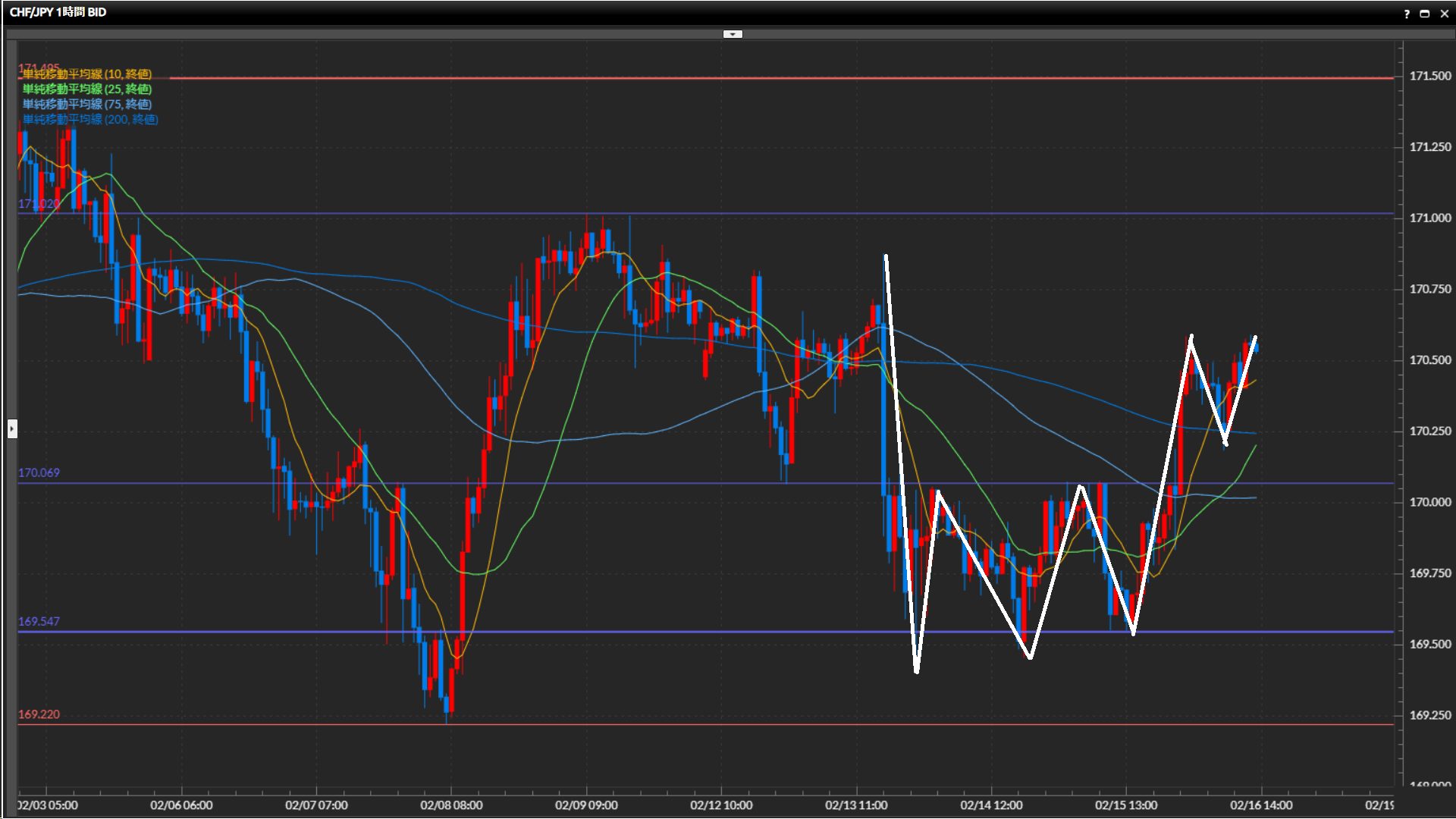Click the 171.020 horizontal line label
1456x819 pixels.
38,204
